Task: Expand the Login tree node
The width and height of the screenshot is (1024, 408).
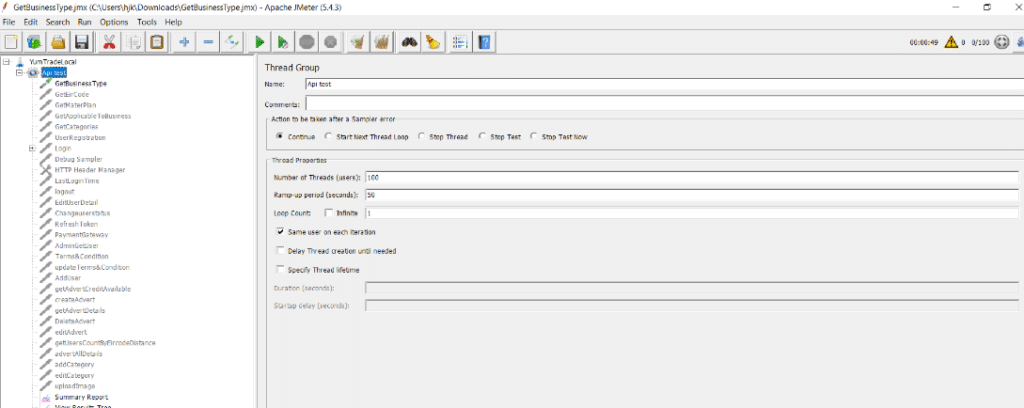Action: (31, 148)
